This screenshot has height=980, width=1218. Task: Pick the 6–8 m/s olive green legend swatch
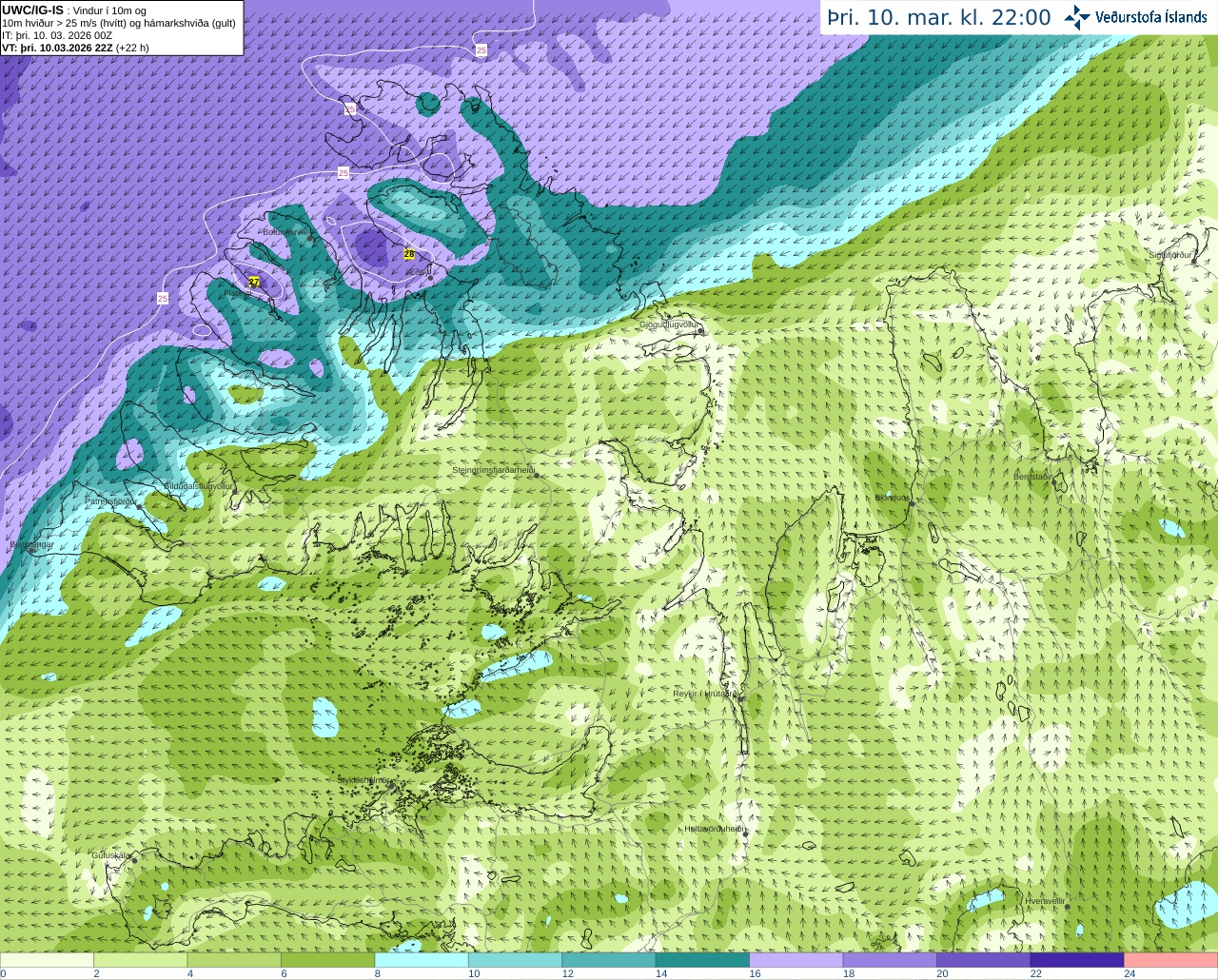pyautogui.click(x=328, y=960)
